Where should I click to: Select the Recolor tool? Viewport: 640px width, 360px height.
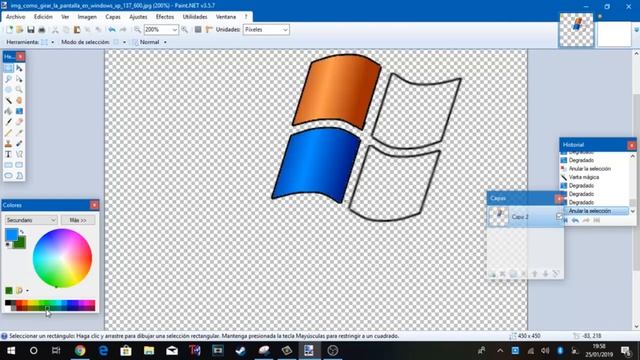click(x=19, y=143)
